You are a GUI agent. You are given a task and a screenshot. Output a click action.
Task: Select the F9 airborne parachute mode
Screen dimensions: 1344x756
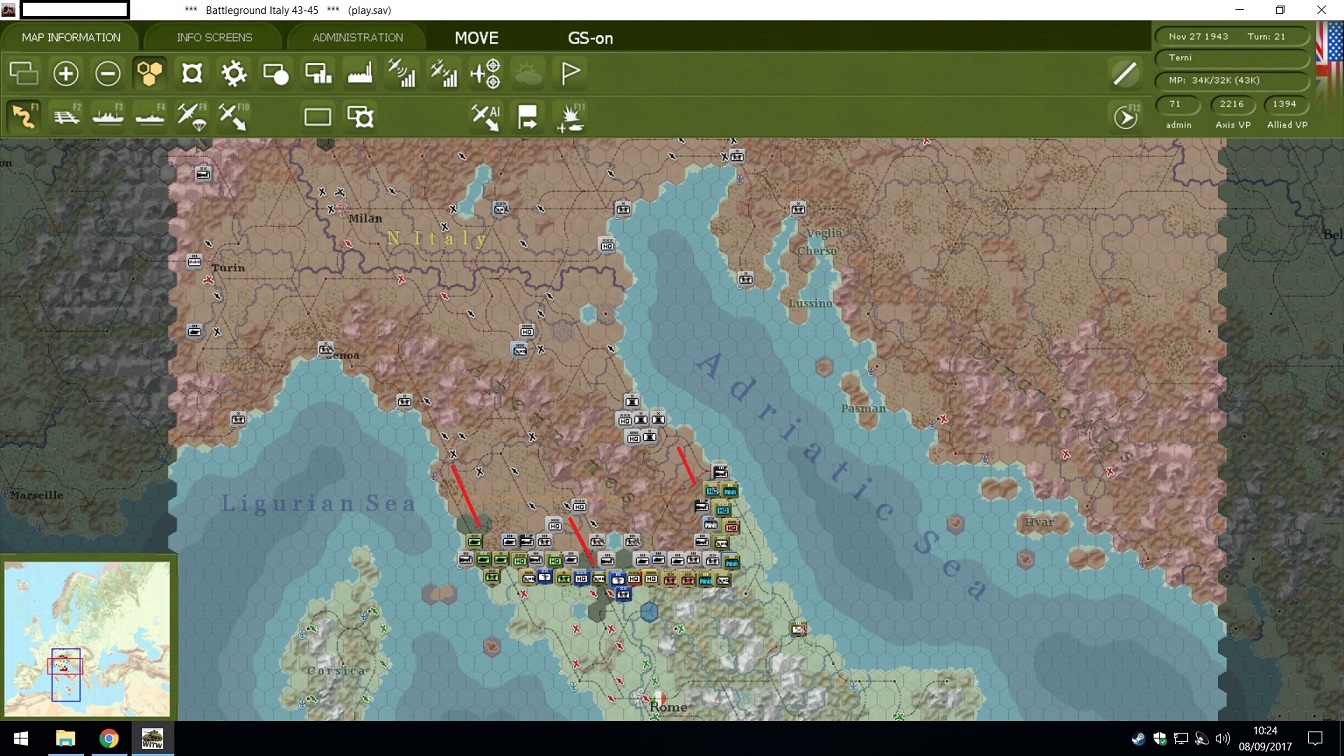coord(192,116)
